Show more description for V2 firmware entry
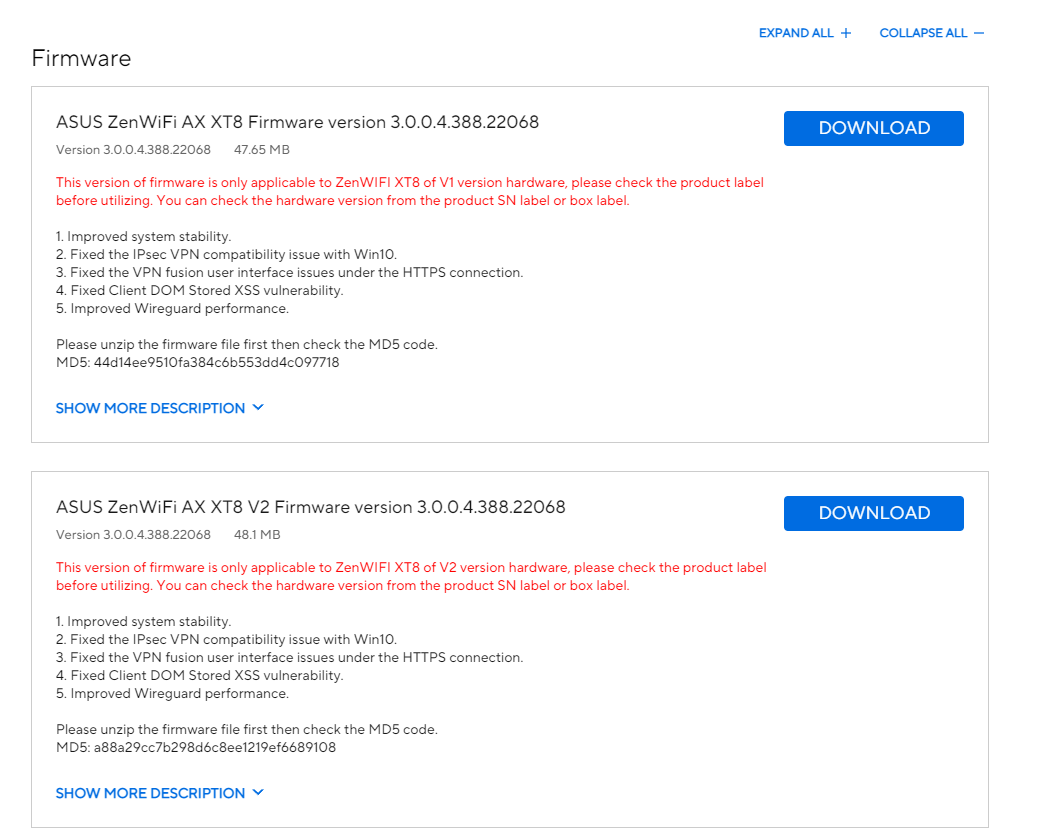 coord(150,793)
